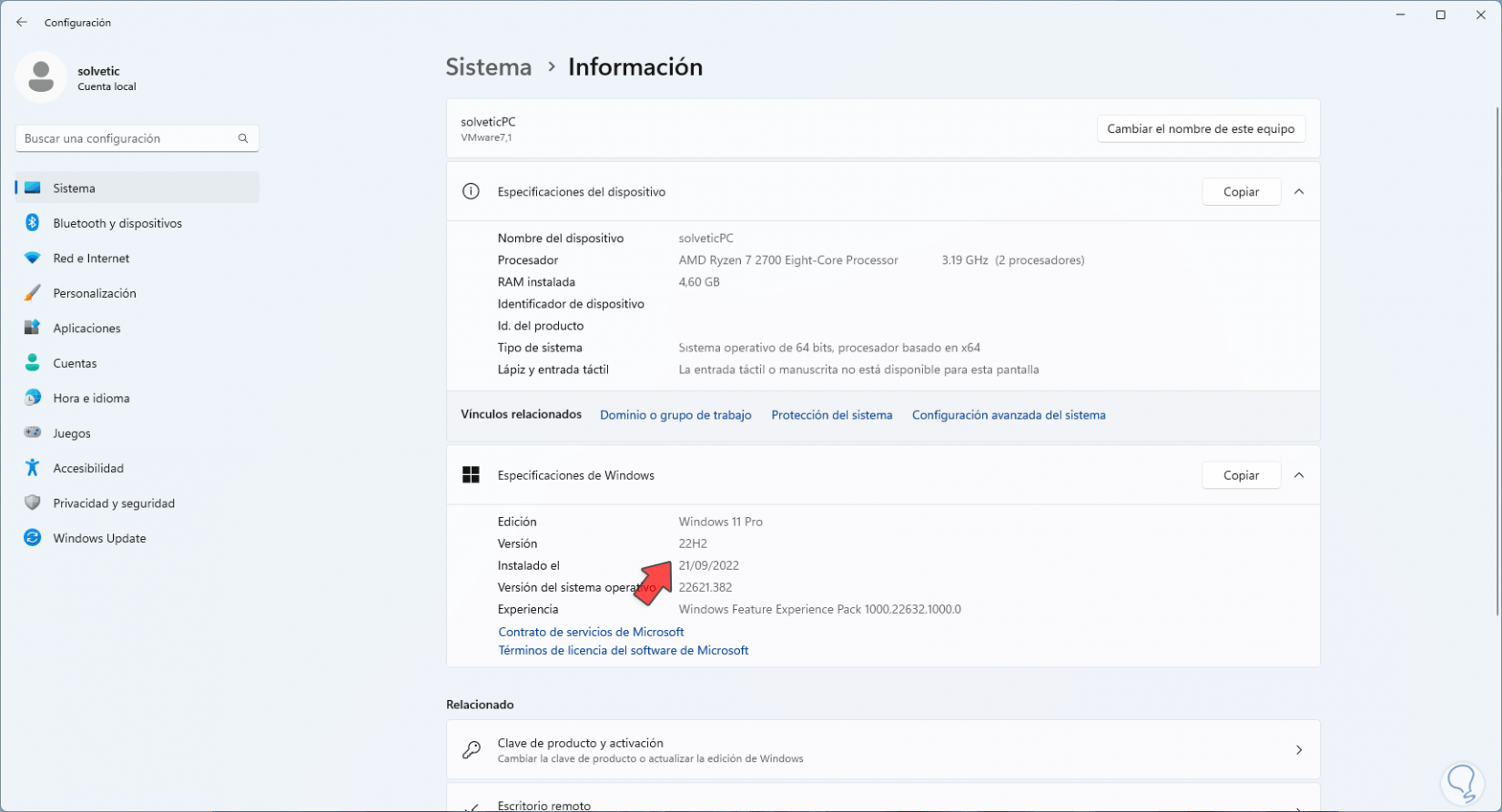Viewport: 1502px width, 812px height.
Task: Click the product key icon
Action: tap(471, 750)
